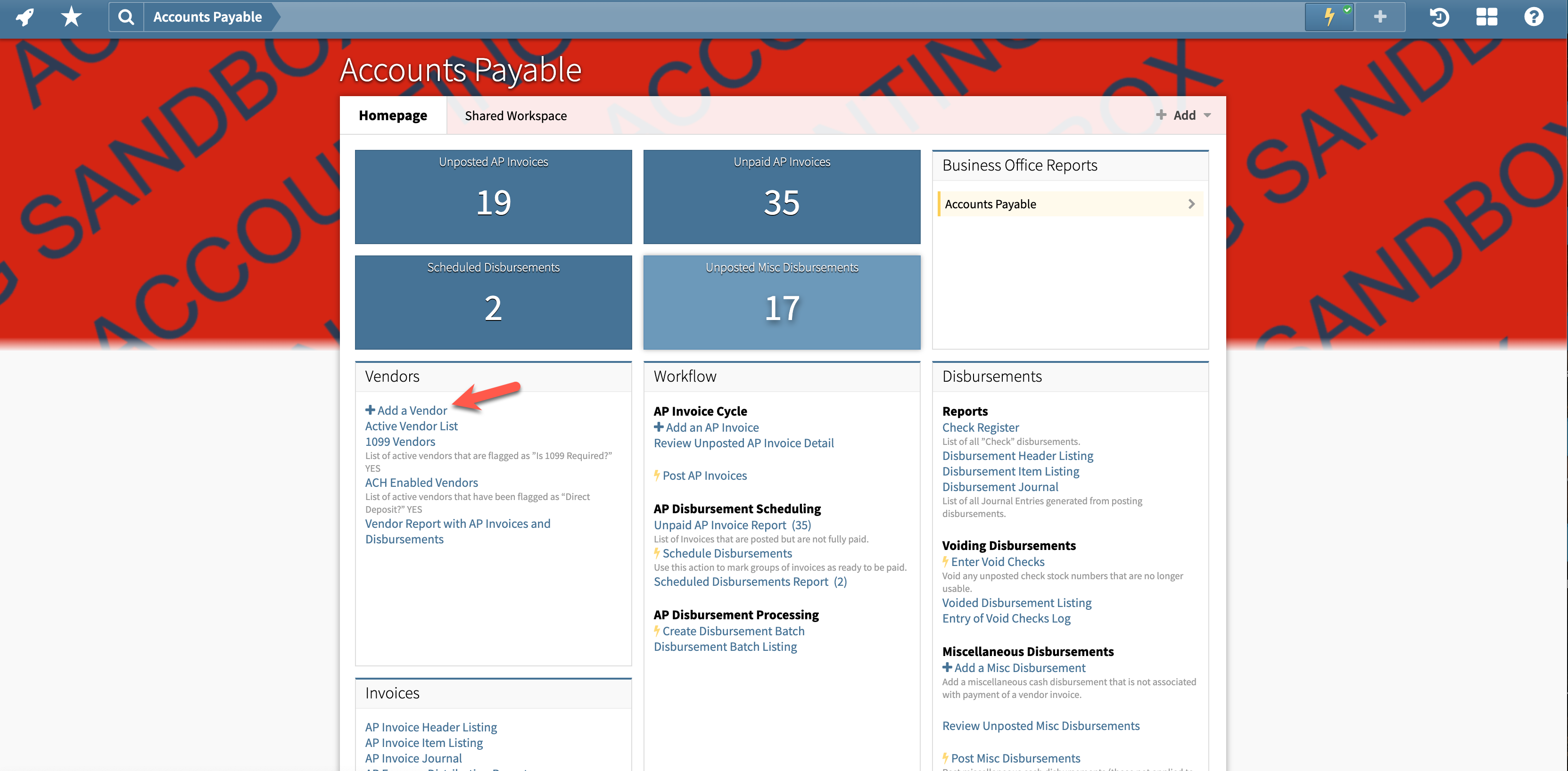The image size is (1568, 771).
Task: Click the lightning icon beside Schedule Disbursements
Action: (x=657, y=553)
